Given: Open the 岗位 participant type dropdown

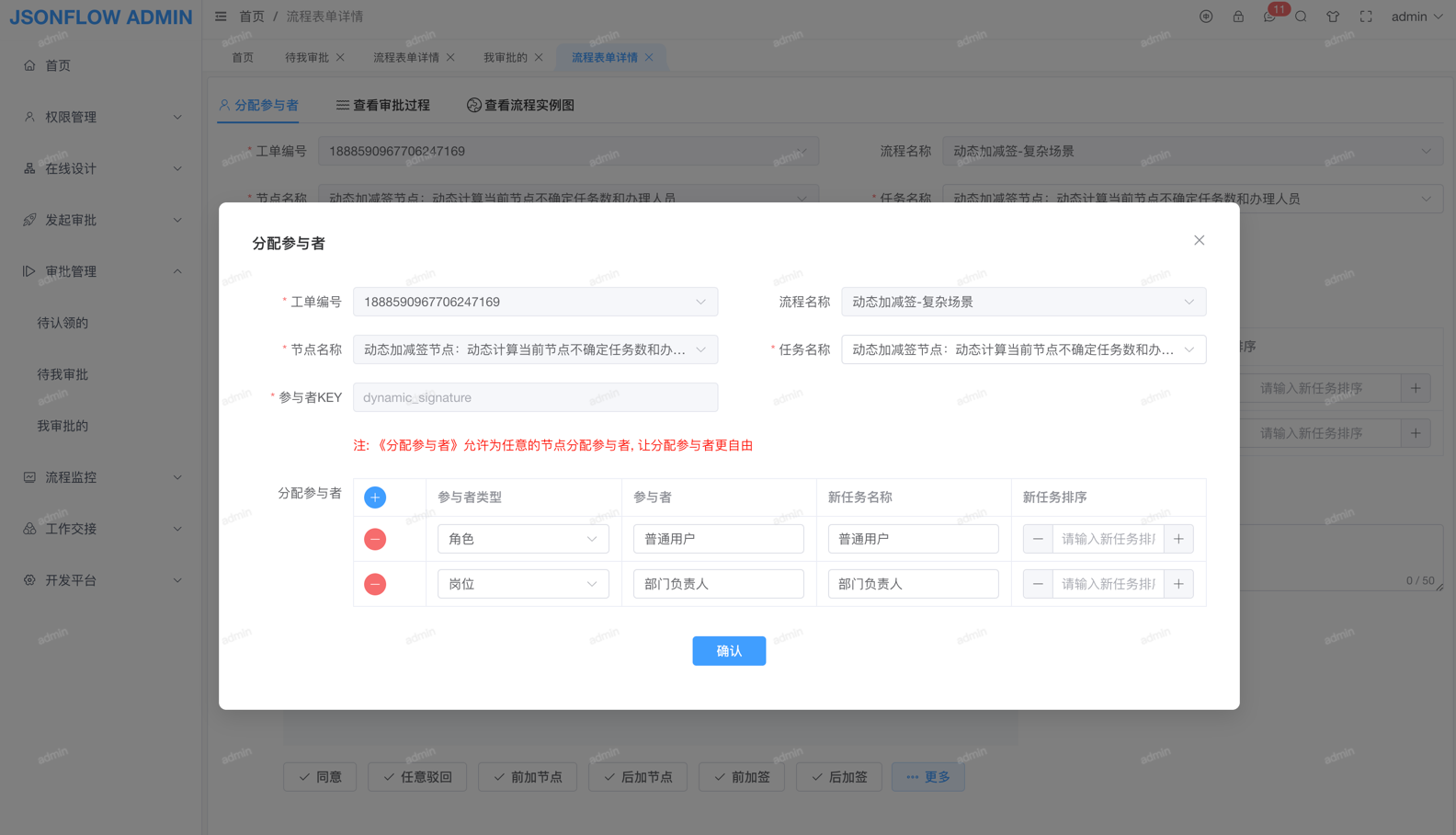Looking at the screenshot, I should click(x=522, y=584).
